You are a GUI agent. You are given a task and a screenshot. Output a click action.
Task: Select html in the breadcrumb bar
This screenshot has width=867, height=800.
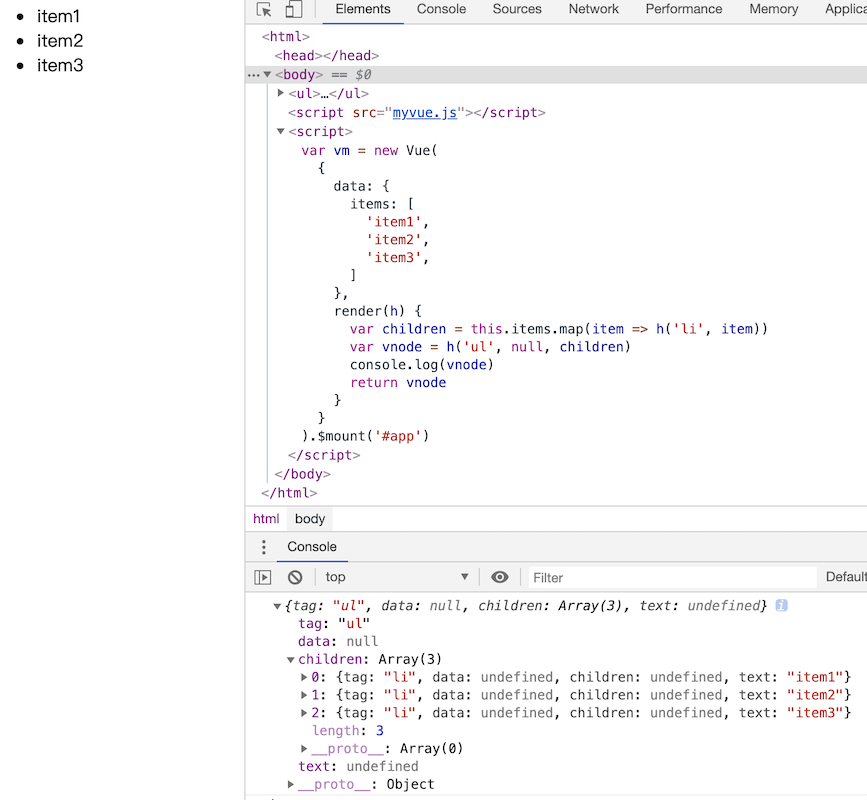point(266,519)
